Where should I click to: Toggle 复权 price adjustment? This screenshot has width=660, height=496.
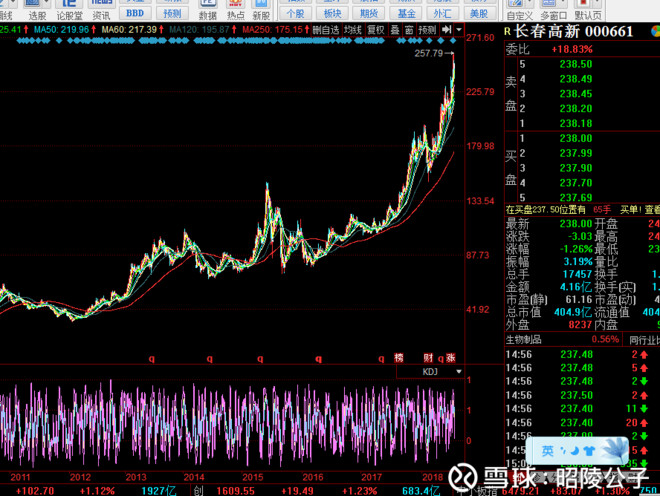tap(376, 30)
